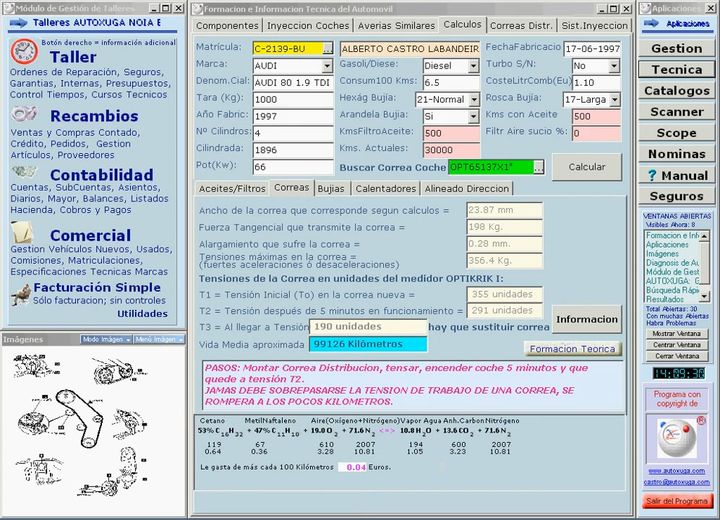
Task: Open the Gasoli/Diese Diesel dropdown
Action: (473, 66)
